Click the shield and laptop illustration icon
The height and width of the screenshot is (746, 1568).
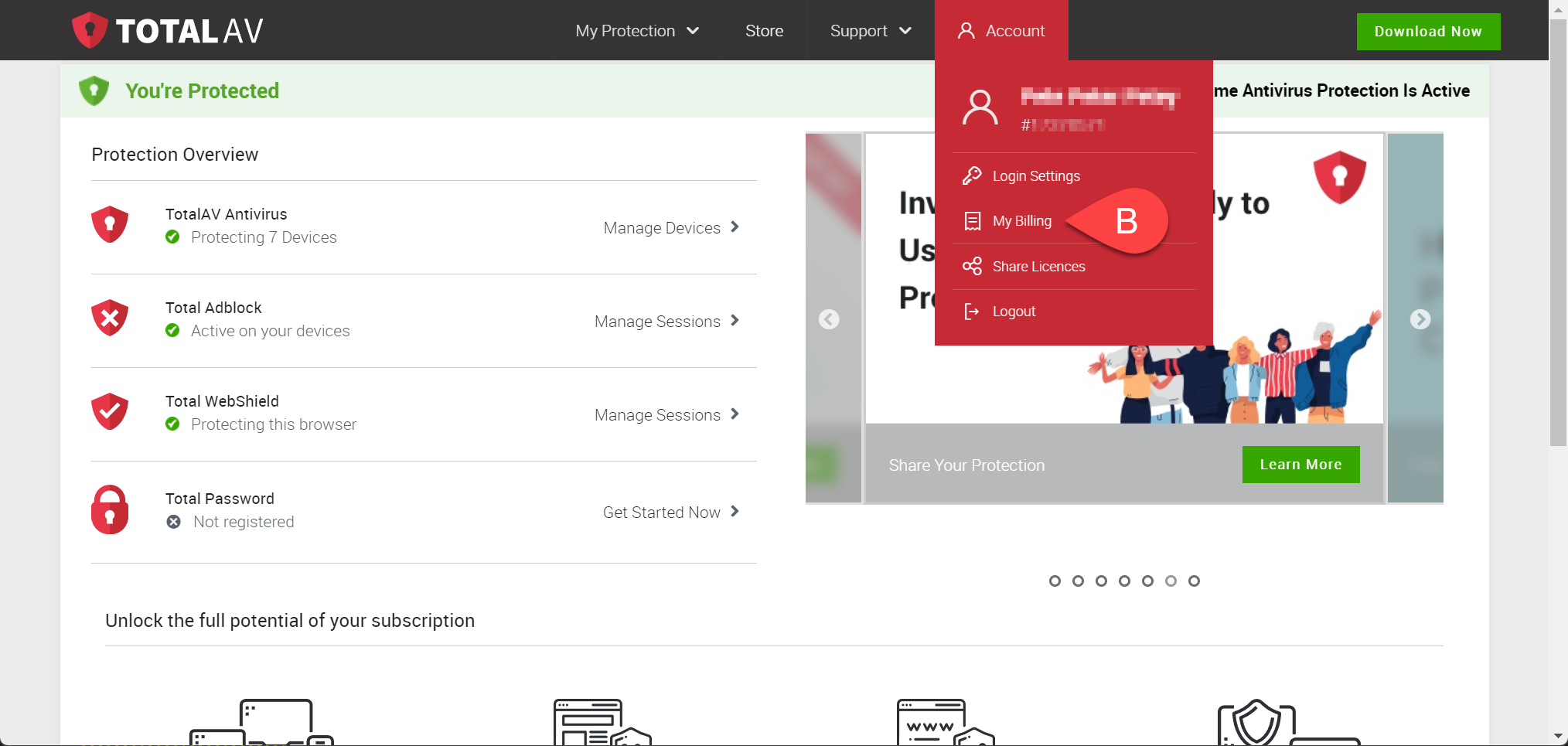[1289, 722]
